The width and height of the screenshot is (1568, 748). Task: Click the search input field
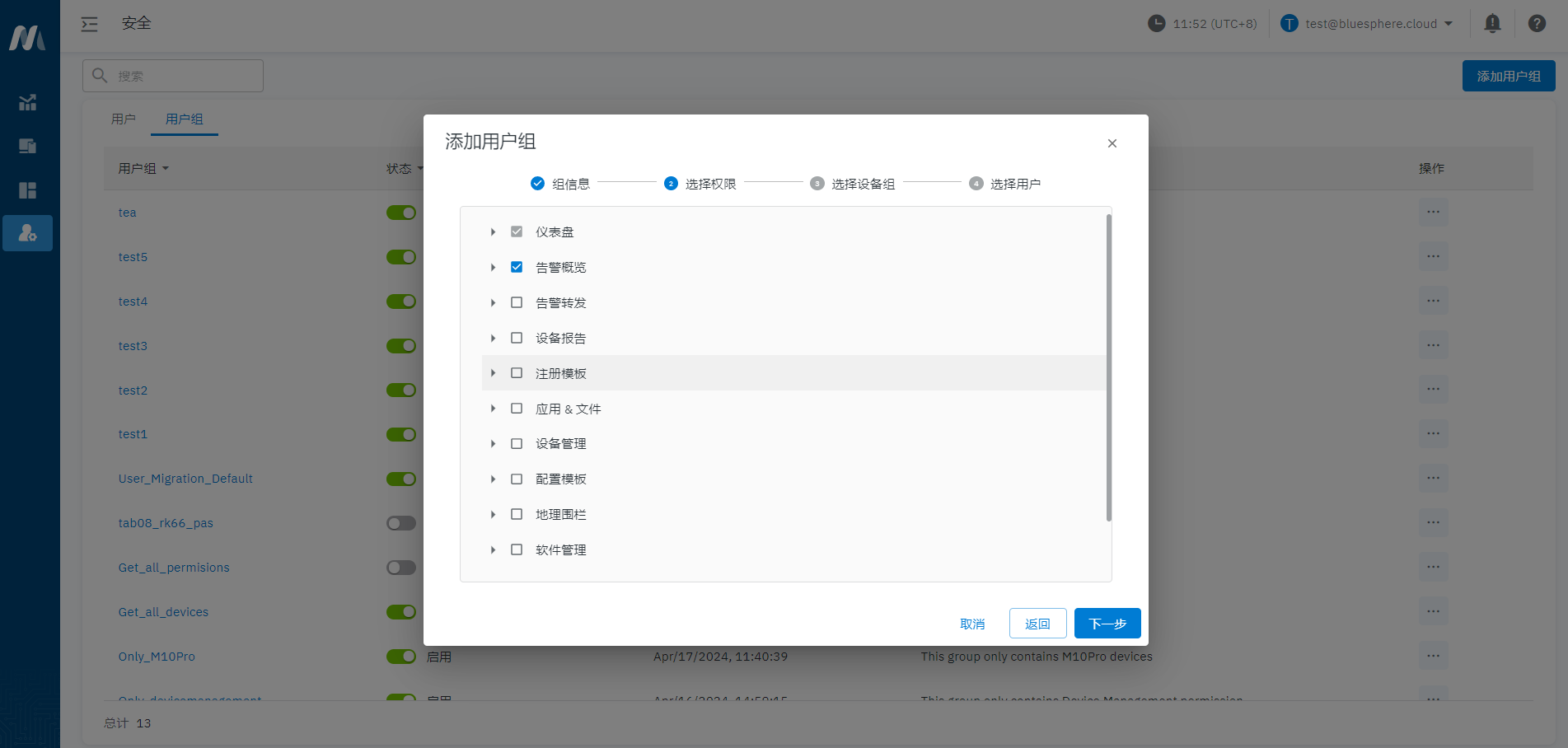[x=173, y=75]
